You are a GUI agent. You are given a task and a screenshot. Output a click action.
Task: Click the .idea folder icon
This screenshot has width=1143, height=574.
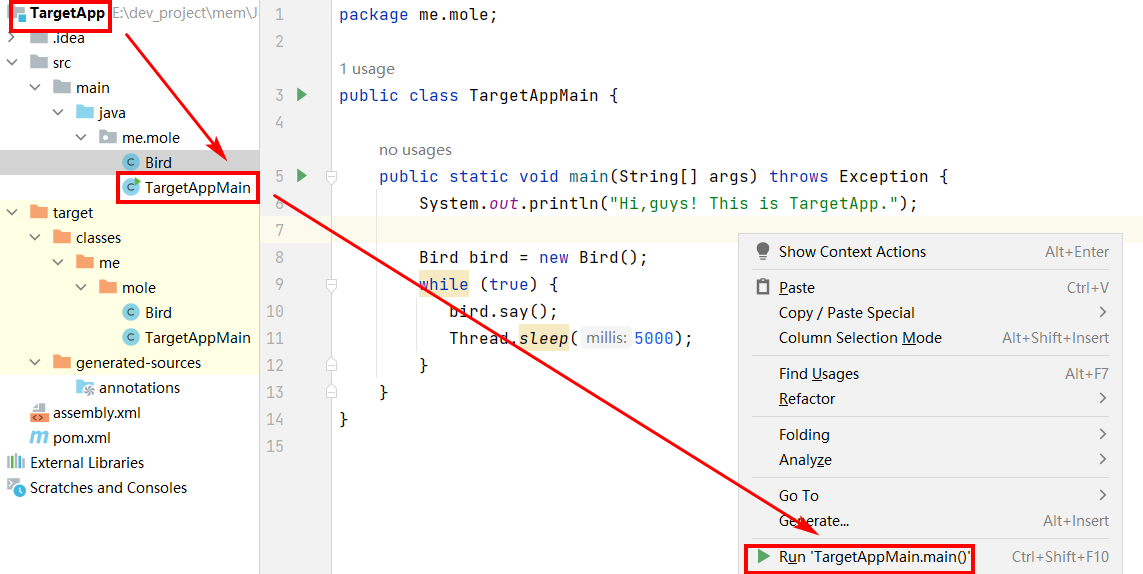[39, 38]
